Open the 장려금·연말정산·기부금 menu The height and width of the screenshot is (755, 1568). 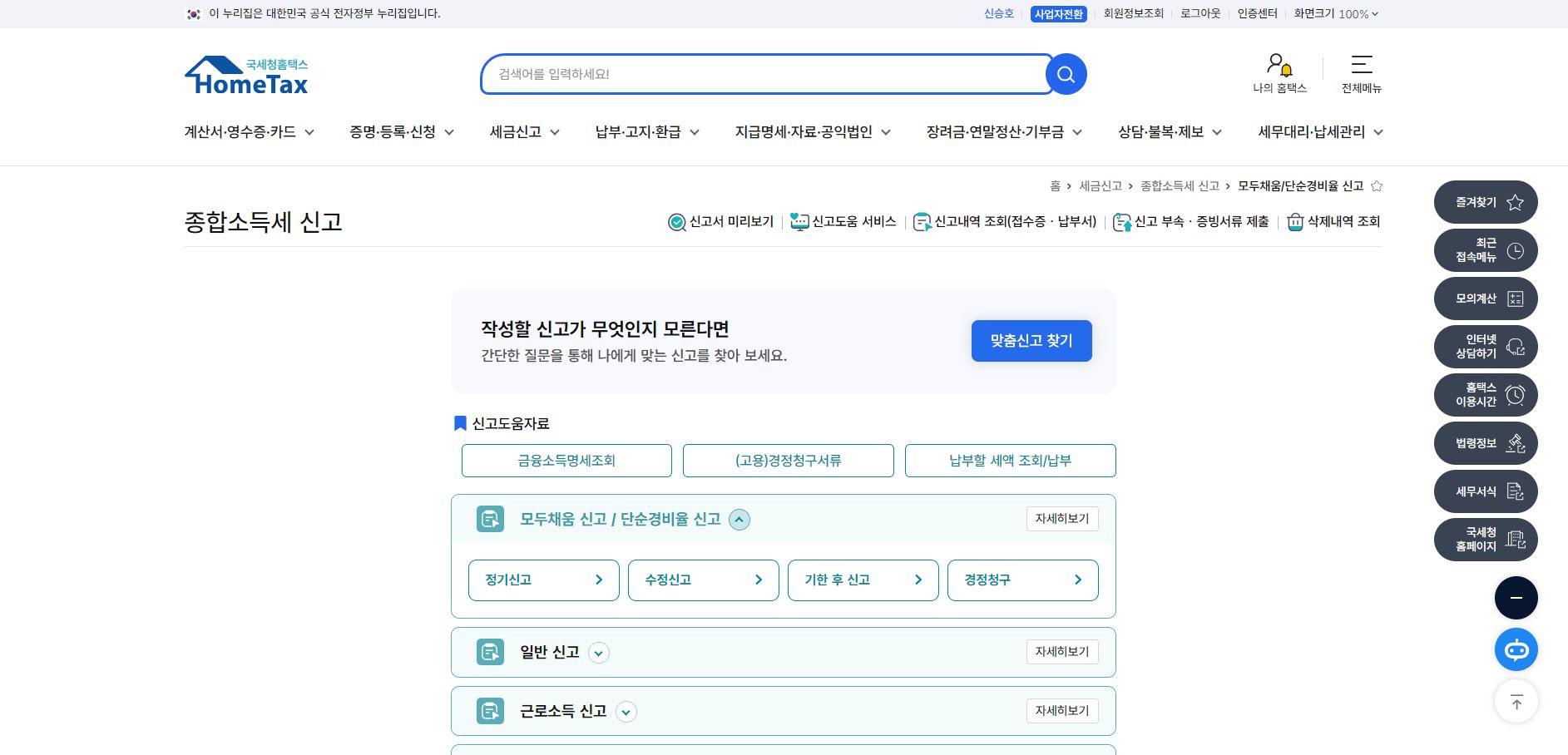click(x=996, y=131)
